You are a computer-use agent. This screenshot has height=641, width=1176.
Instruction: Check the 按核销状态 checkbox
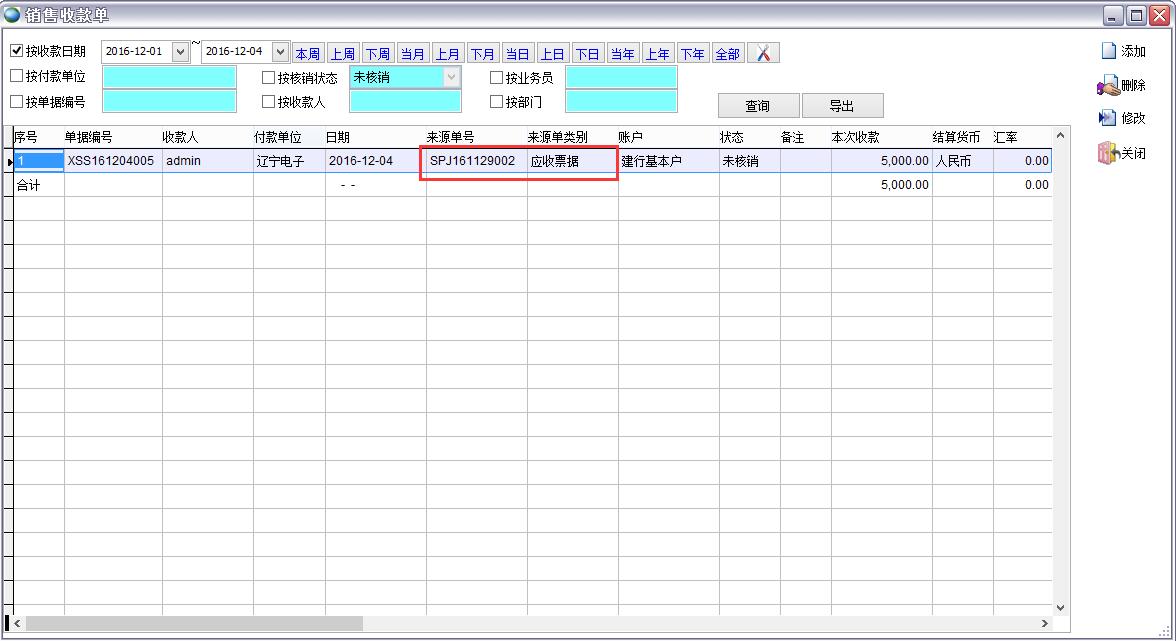coord(268,77)
